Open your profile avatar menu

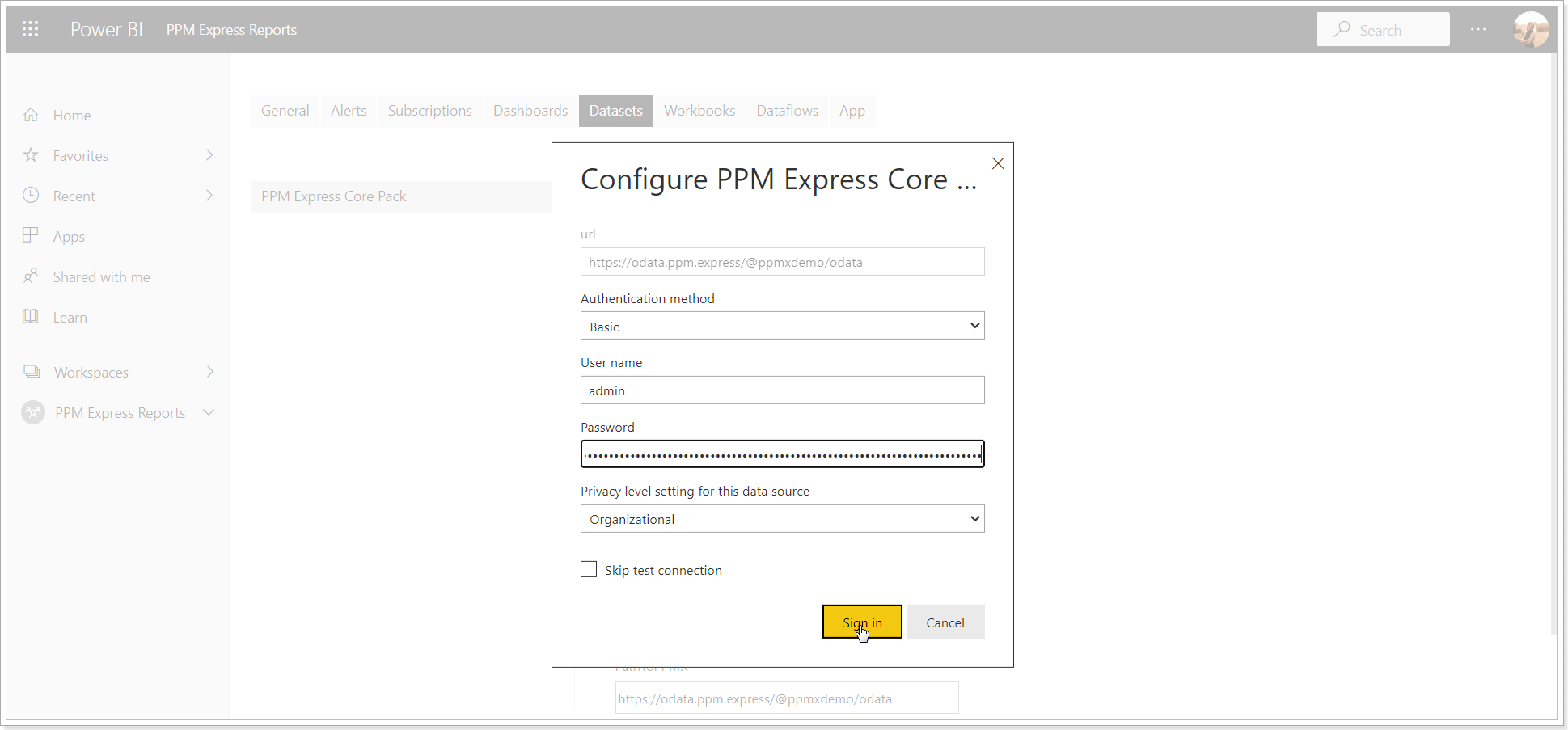1531,29
